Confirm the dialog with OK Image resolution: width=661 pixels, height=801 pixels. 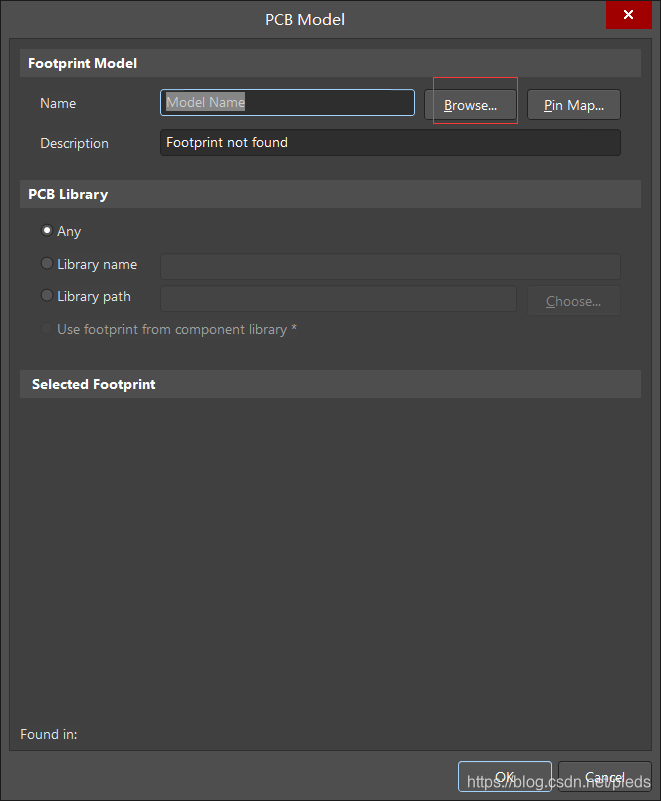click(x=504, y=777)
